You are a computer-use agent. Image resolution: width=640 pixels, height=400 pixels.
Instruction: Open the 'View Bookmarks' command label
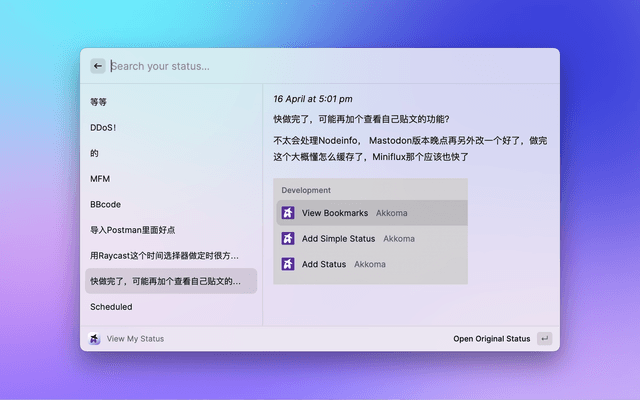click(x=335, y=213)
